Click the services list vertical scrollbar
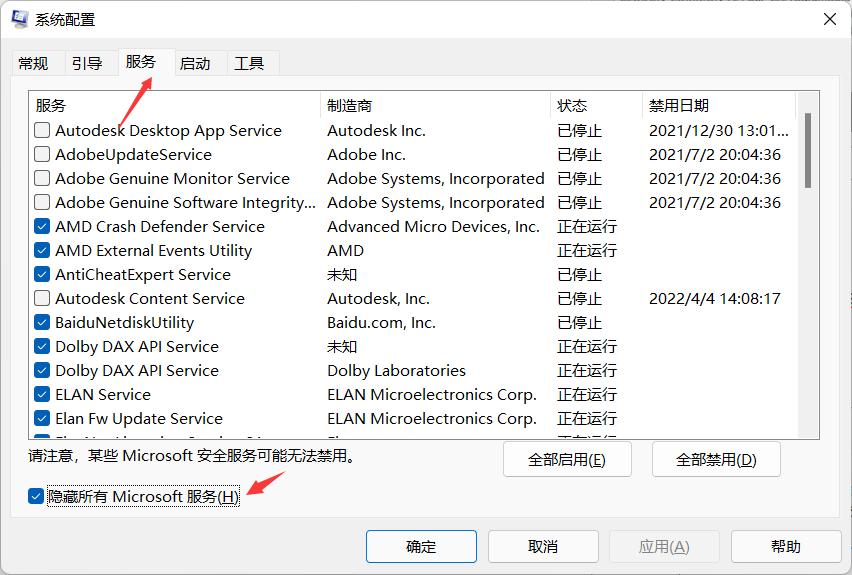Screen dimensions: 852x575 point(808,150)
